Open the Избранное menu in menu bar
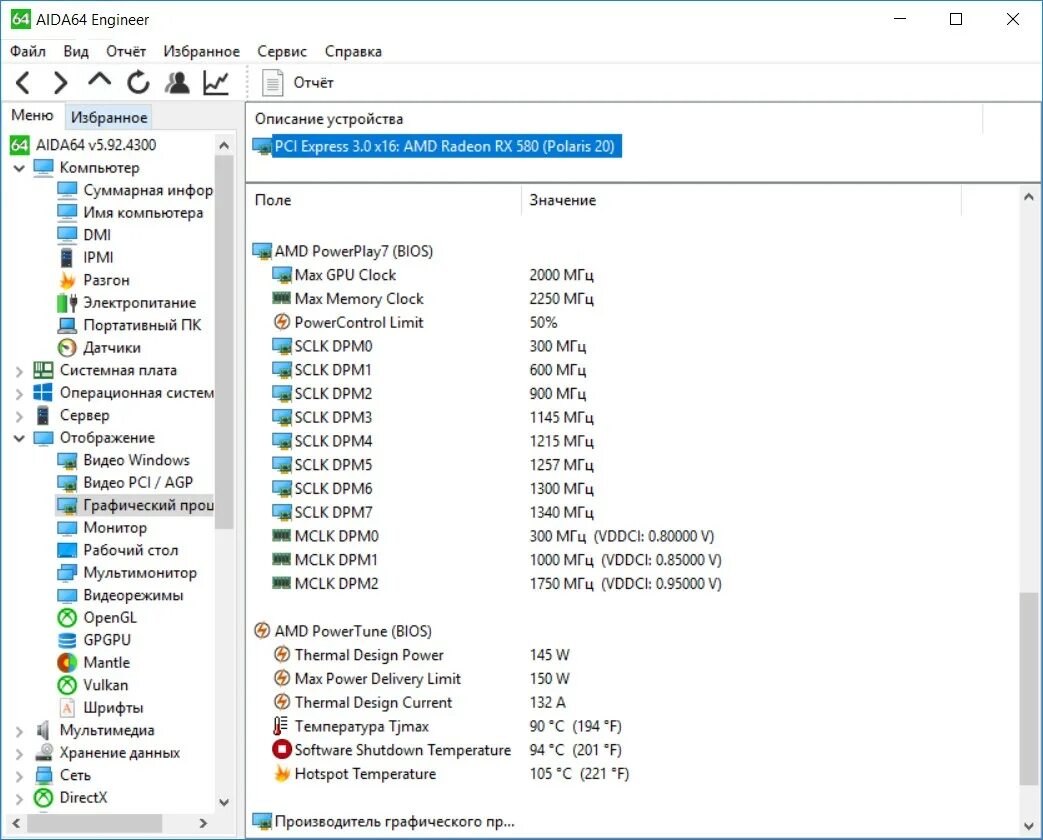The image size is (1043, 840). [x=202, y=51]
